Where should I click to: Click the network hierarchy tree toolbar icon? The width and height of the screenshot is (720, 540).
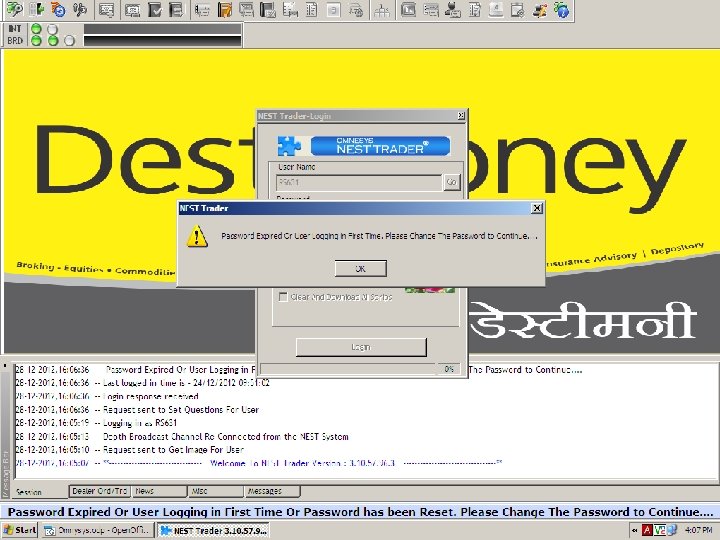click(x=381, y=10)
